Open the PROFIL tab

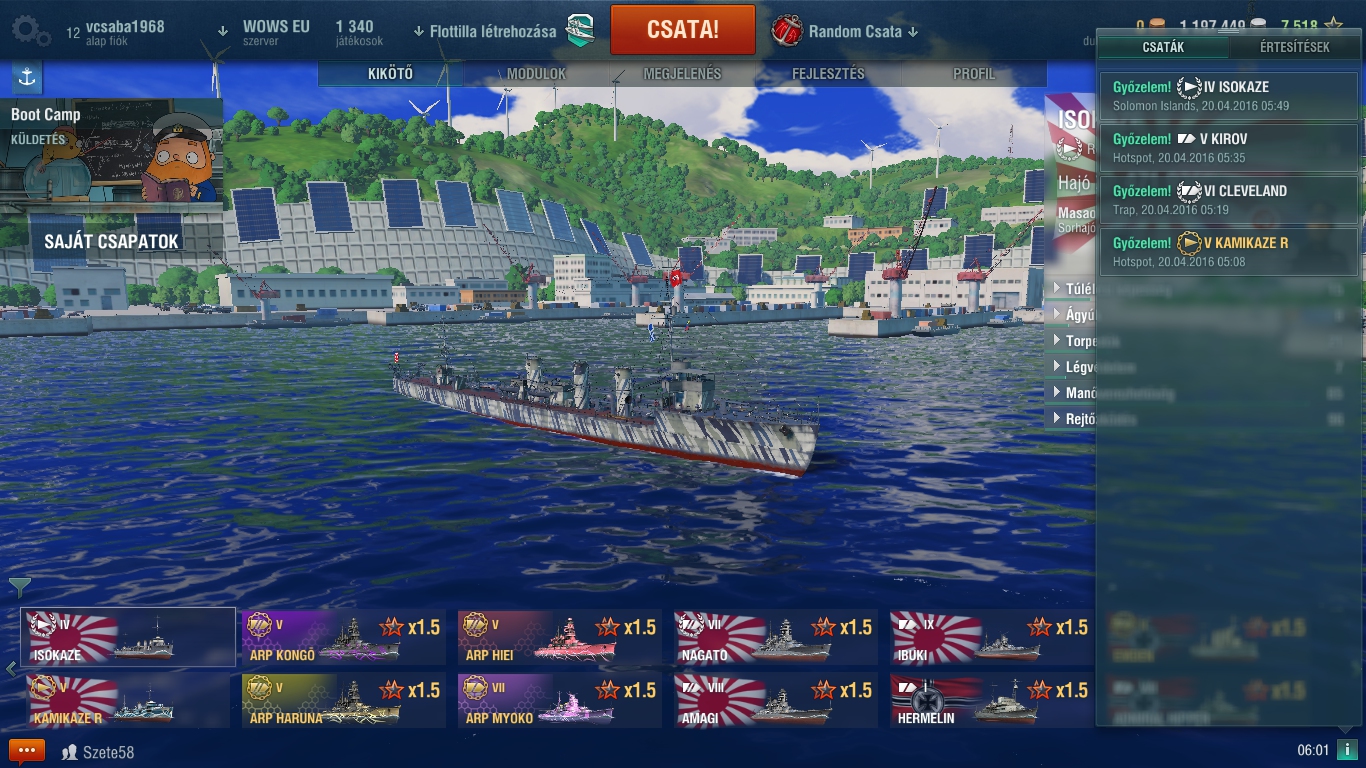[974, 74]
